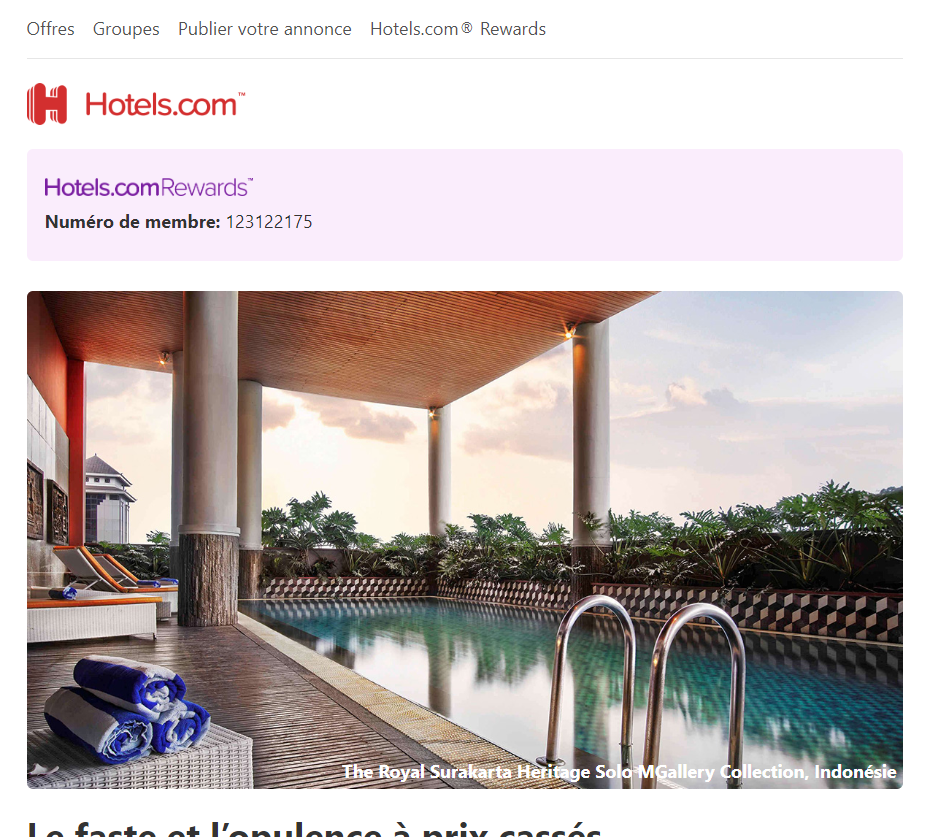Click the member number 123122175
This screenshot has height=837, width=929.
pos(269,222)
